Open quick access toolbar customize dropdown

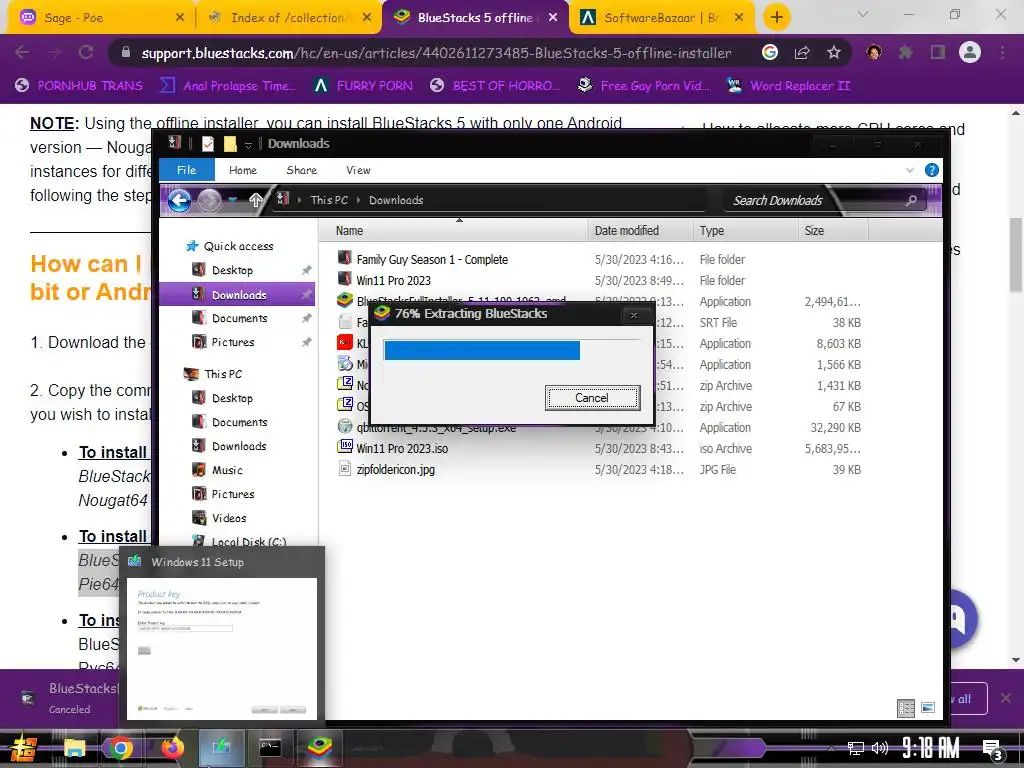(x=248, y=144)
